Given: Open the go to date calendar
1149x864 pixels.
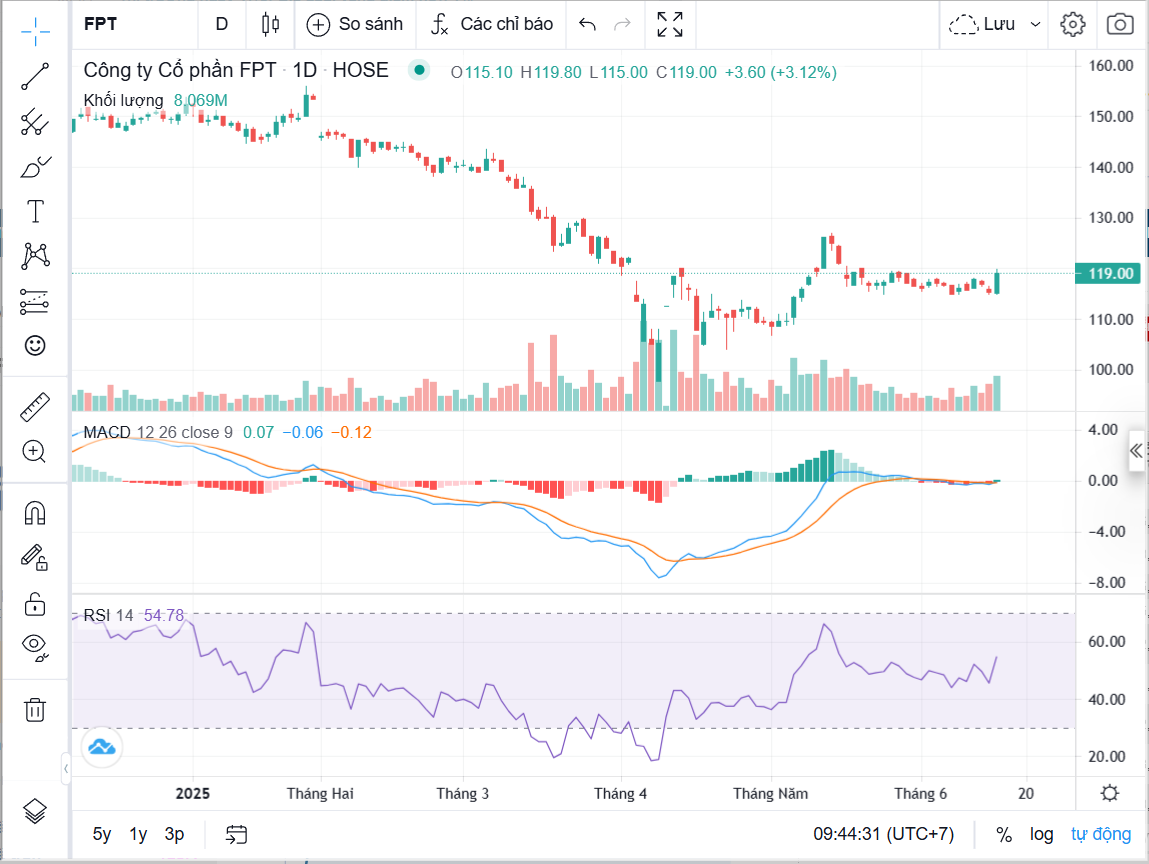Looking at the screenshot, I should pos(236,834).
